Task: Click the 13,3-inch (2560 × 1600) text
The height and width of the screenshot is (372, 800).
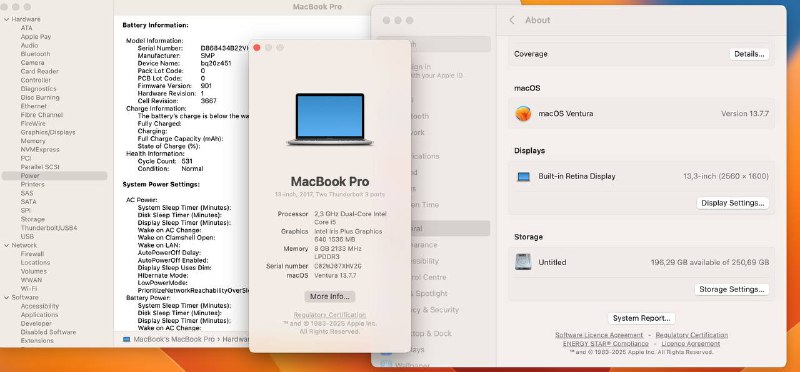Action: click(x=726, y=177)
